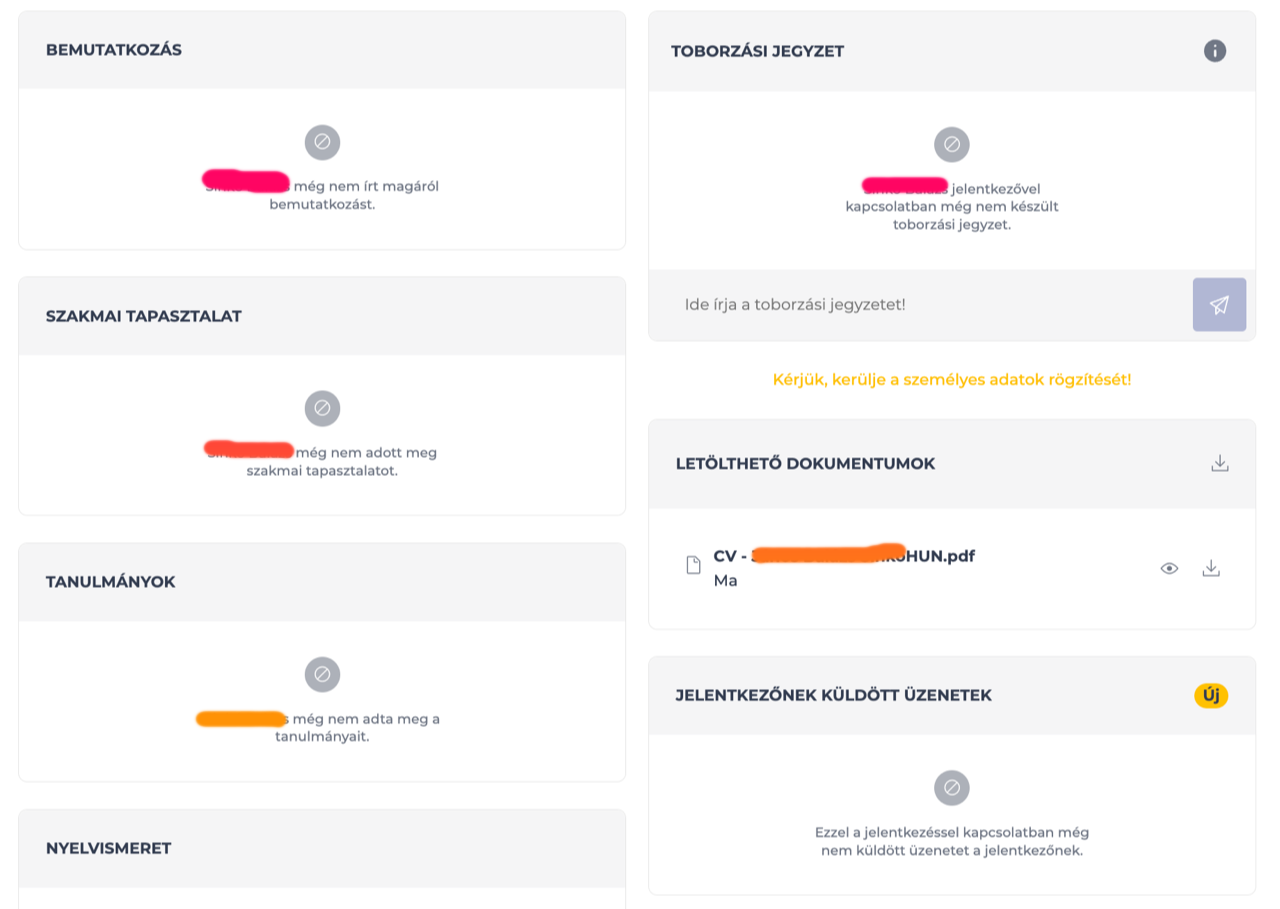Click the yellow personal data warning text
This screenshot has height=909, width=1280.
coord(952,380)
